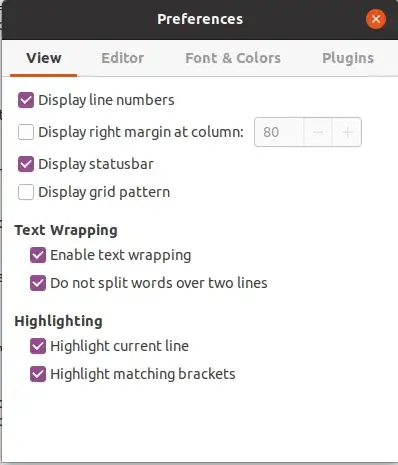The width and height of the screenshot is (398, 465).
Task: Toggle Enable text wrapping checkbox
Action: coord(38,255)
